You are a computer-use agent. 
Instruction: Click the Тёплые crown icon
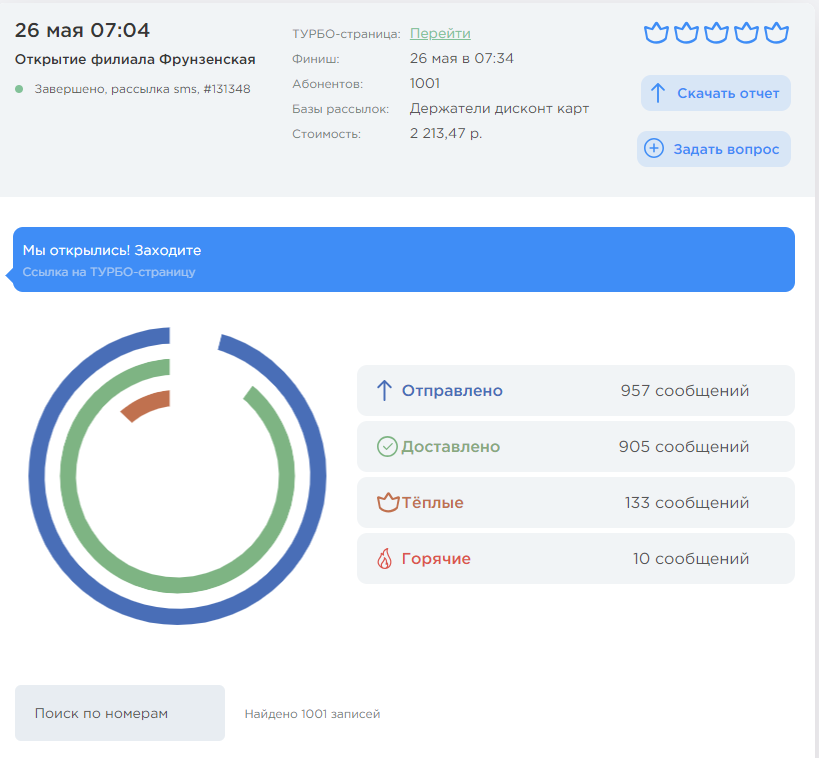[x=387, y=503]
